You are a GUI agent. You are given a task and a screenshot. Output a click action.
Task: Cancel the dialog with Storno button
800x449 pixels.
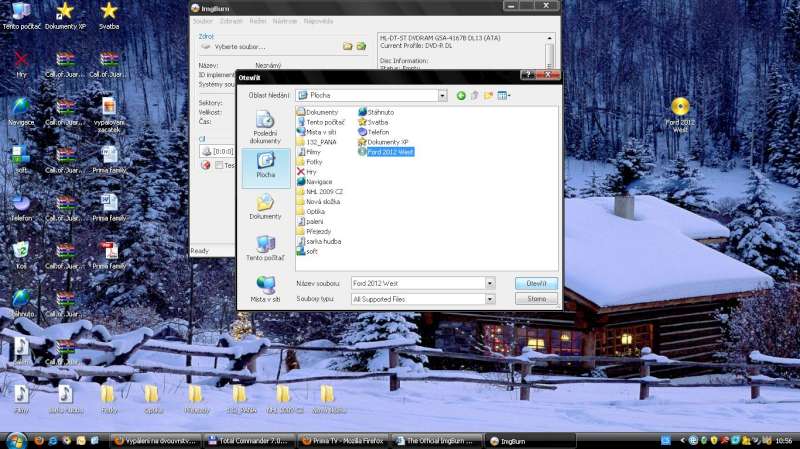click(537, 299)
